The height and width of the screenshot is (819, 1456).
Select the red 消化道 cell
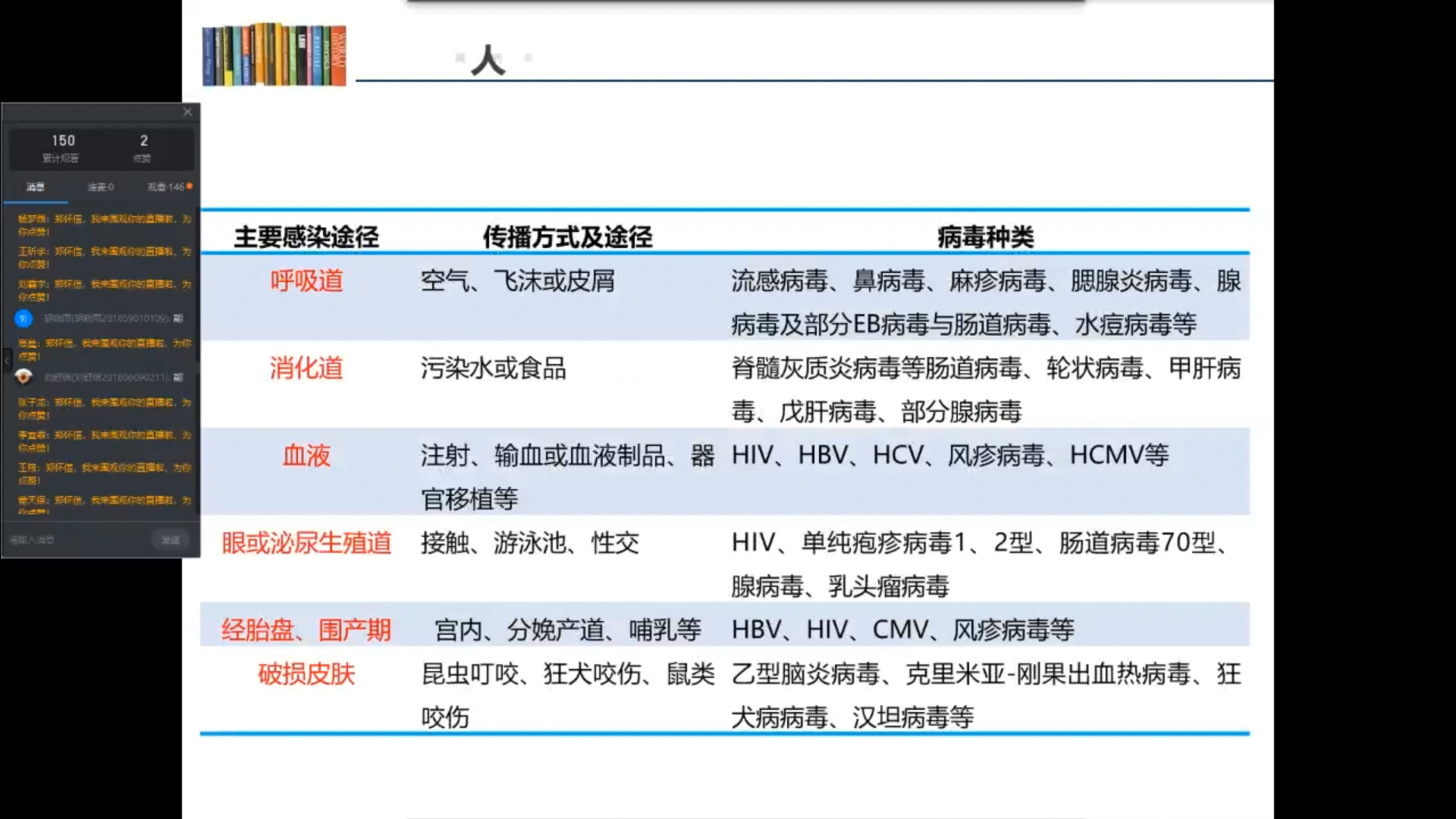(306, 369)
